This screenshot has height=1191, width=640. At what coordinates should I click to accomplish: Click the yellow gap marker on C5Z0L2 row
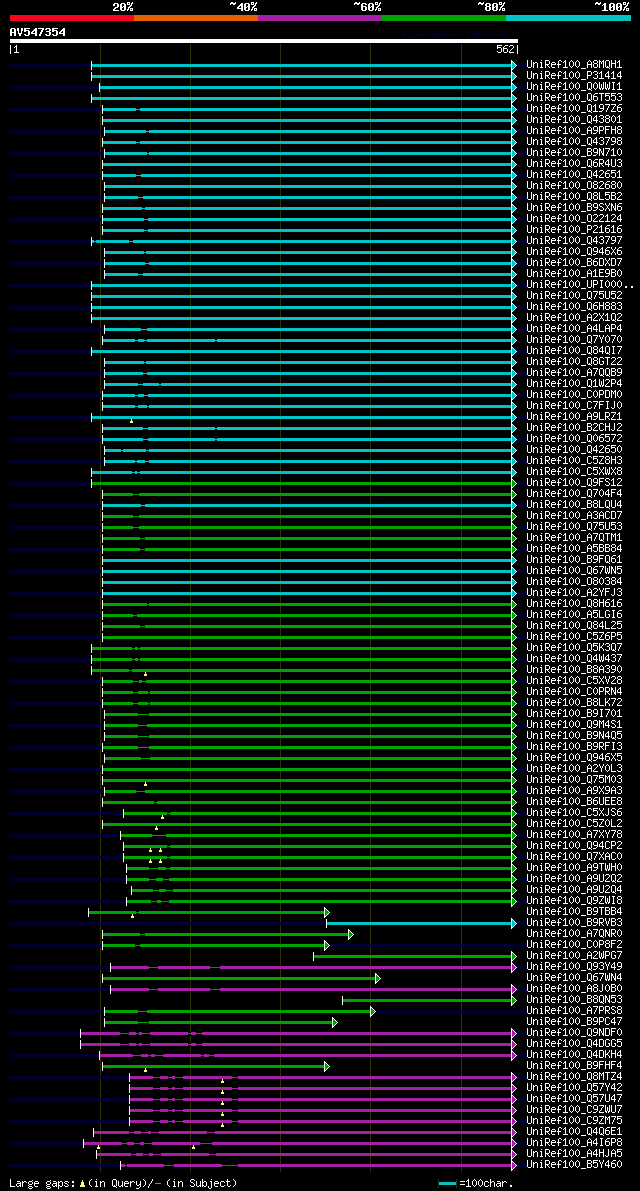pyautogui.click(x=157, y=828)
